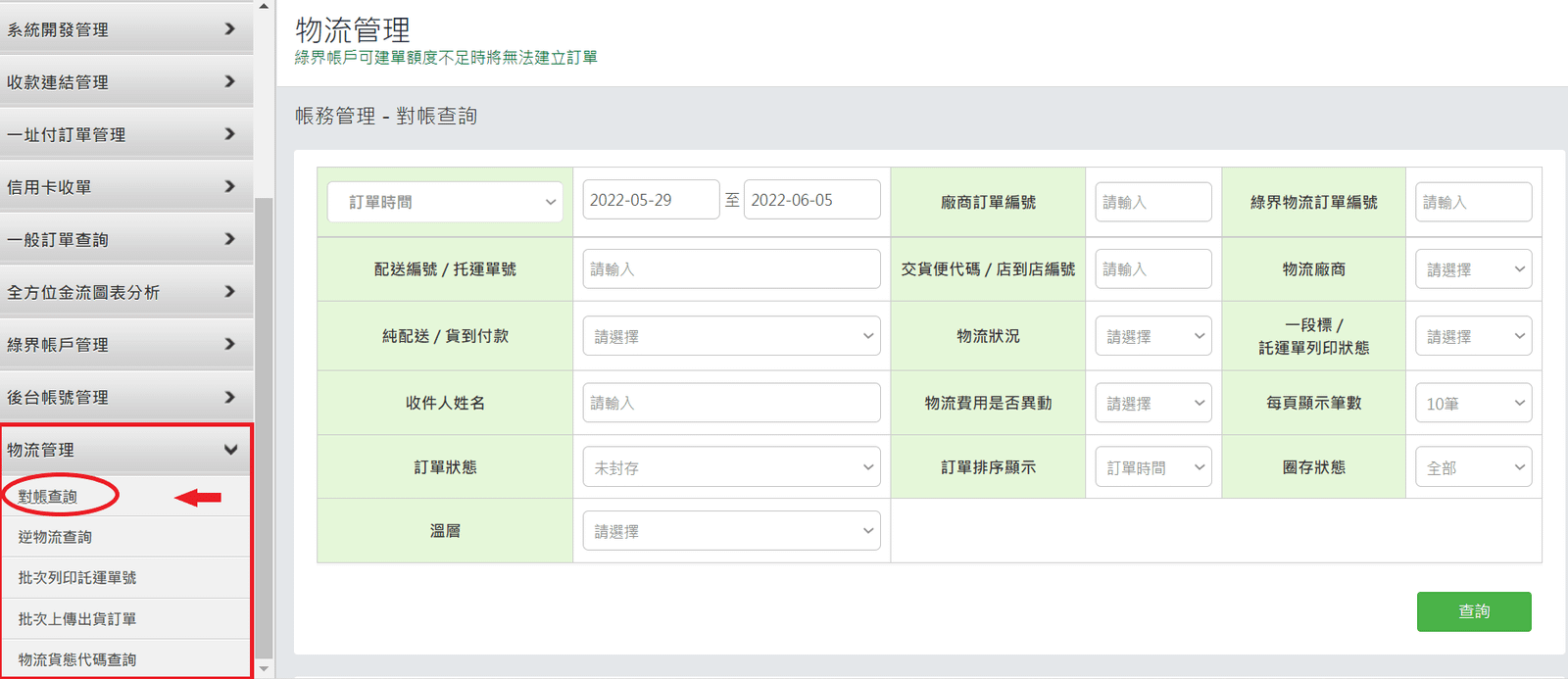1568x679 pixels.
Task: Open the 純配送 / 貨到付款 dropdown
Action: coord(731,336)
